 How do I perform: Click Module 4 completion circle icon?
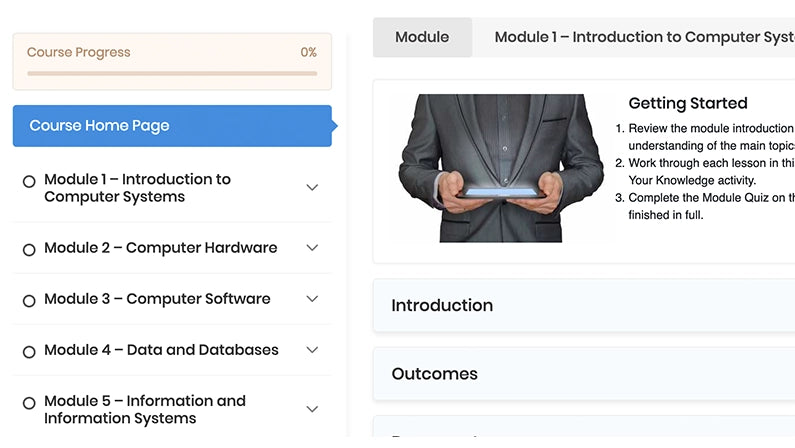(x=29, y=352)
